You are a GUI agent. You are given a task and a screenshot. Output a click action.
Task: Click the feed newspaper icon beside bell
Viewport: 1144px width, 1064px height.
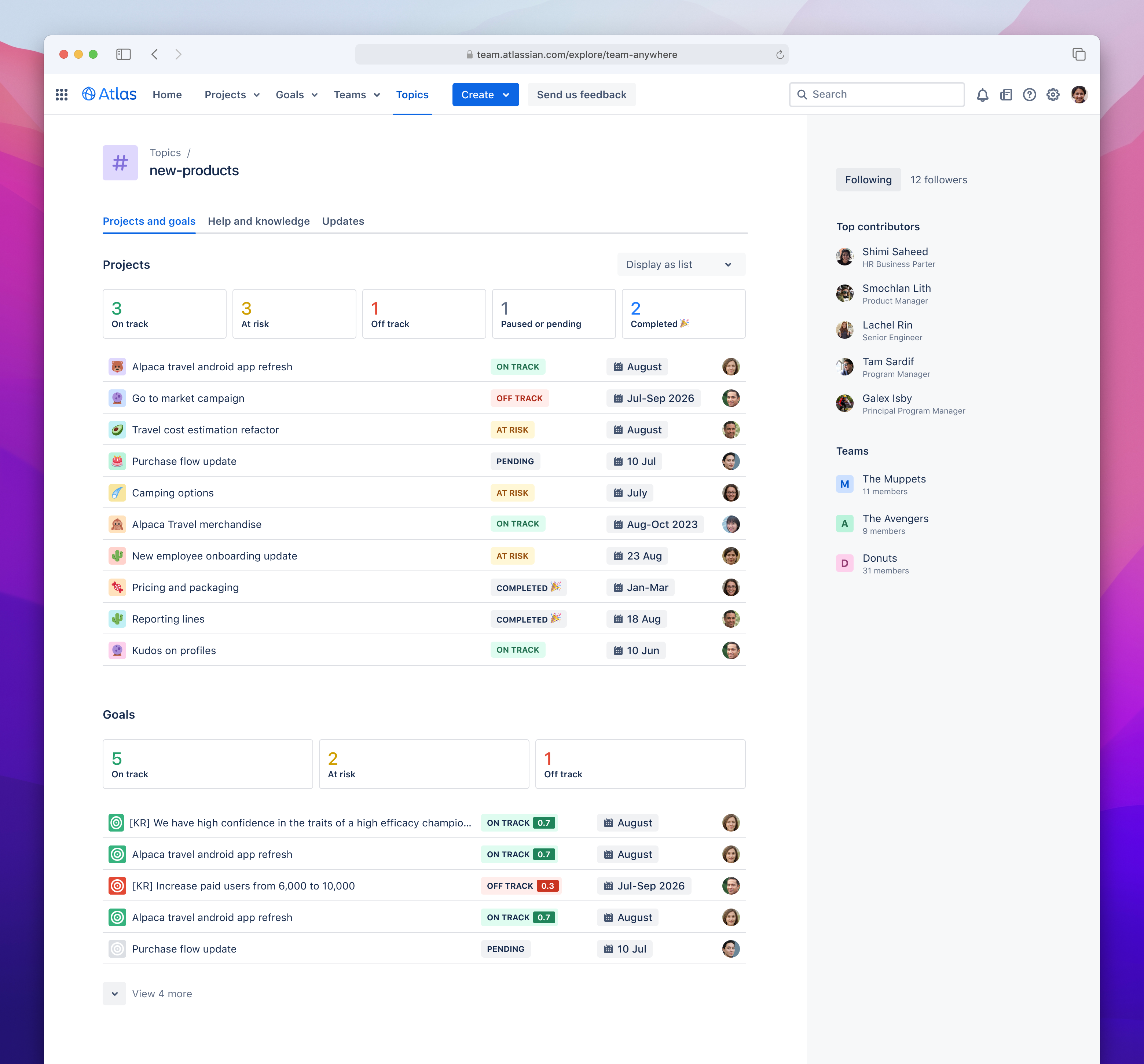pyautogui.click(x=1006, y=94)
